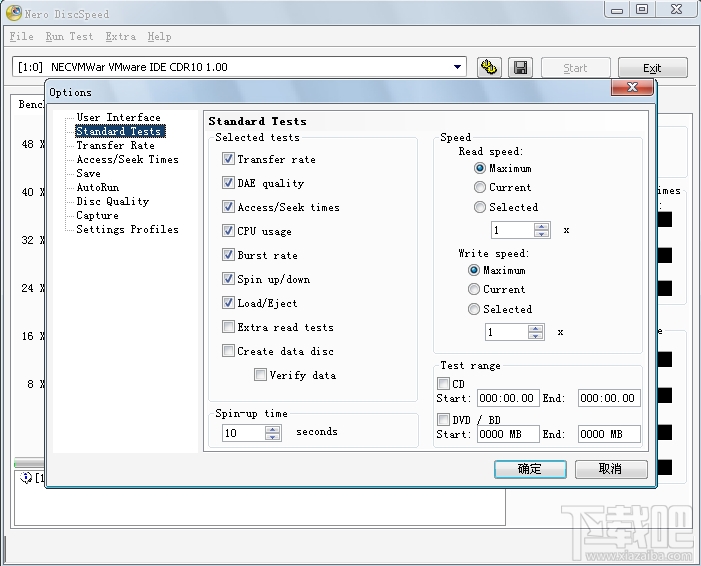Open the drive selection dropdown
The image size is (701, 566).
click(x=457, y=67)
